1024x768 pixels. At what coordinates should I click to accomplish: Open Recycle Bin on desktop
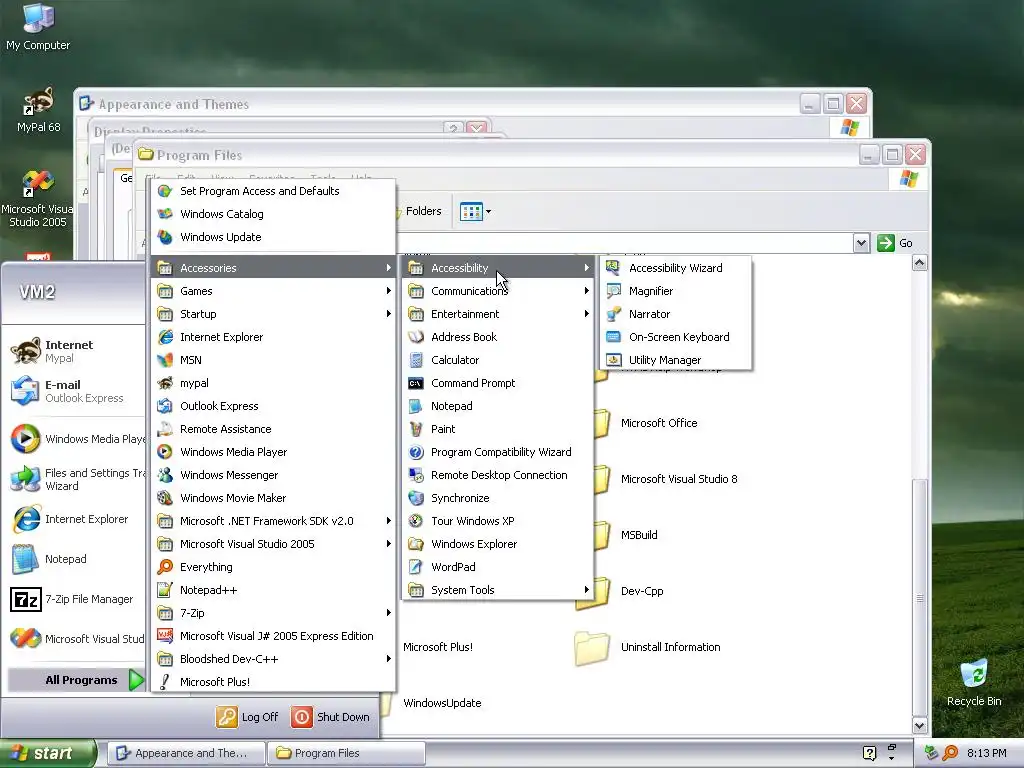[974, 682]
